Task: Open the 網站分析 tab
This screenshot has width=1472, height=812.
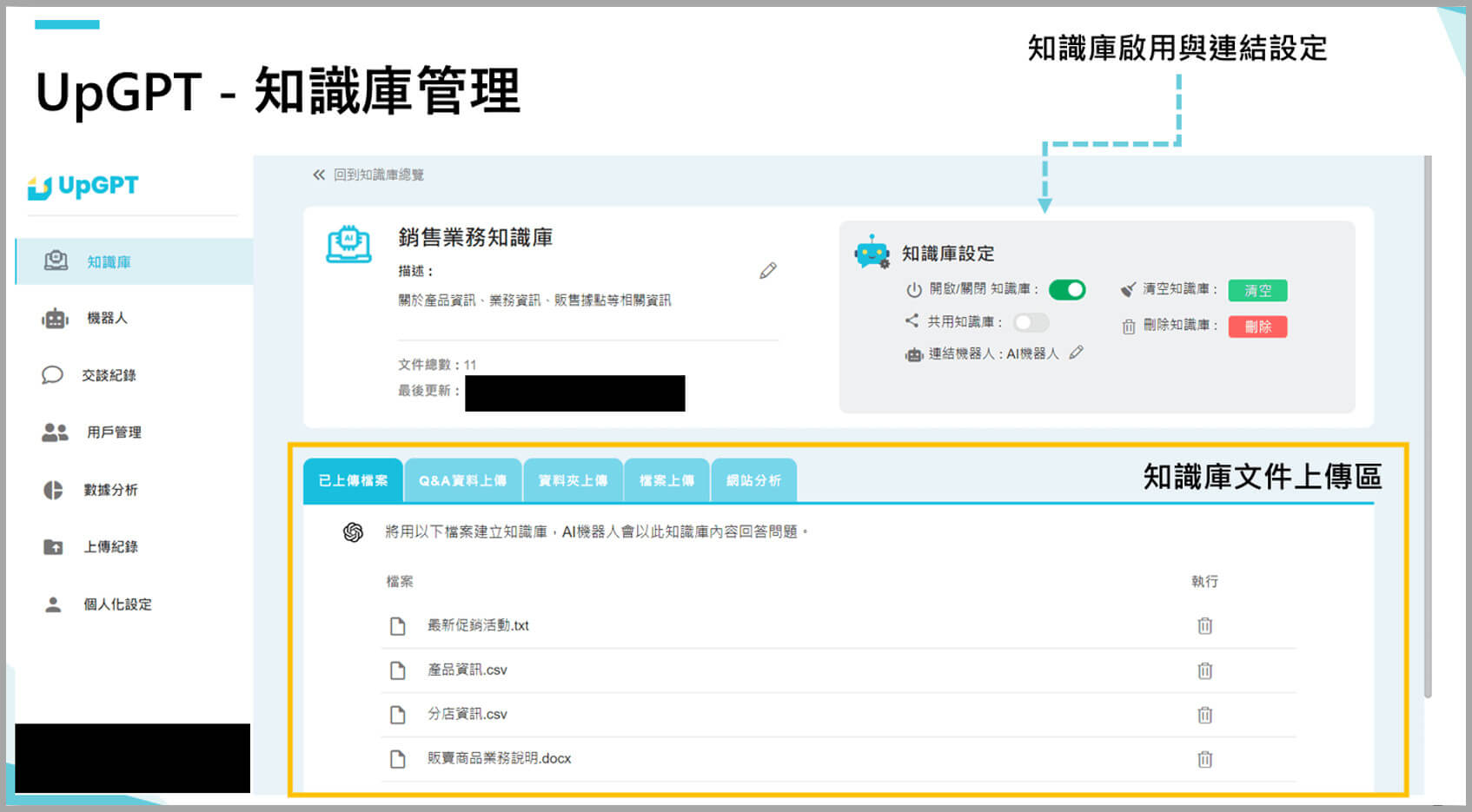Action: (753, 480)
